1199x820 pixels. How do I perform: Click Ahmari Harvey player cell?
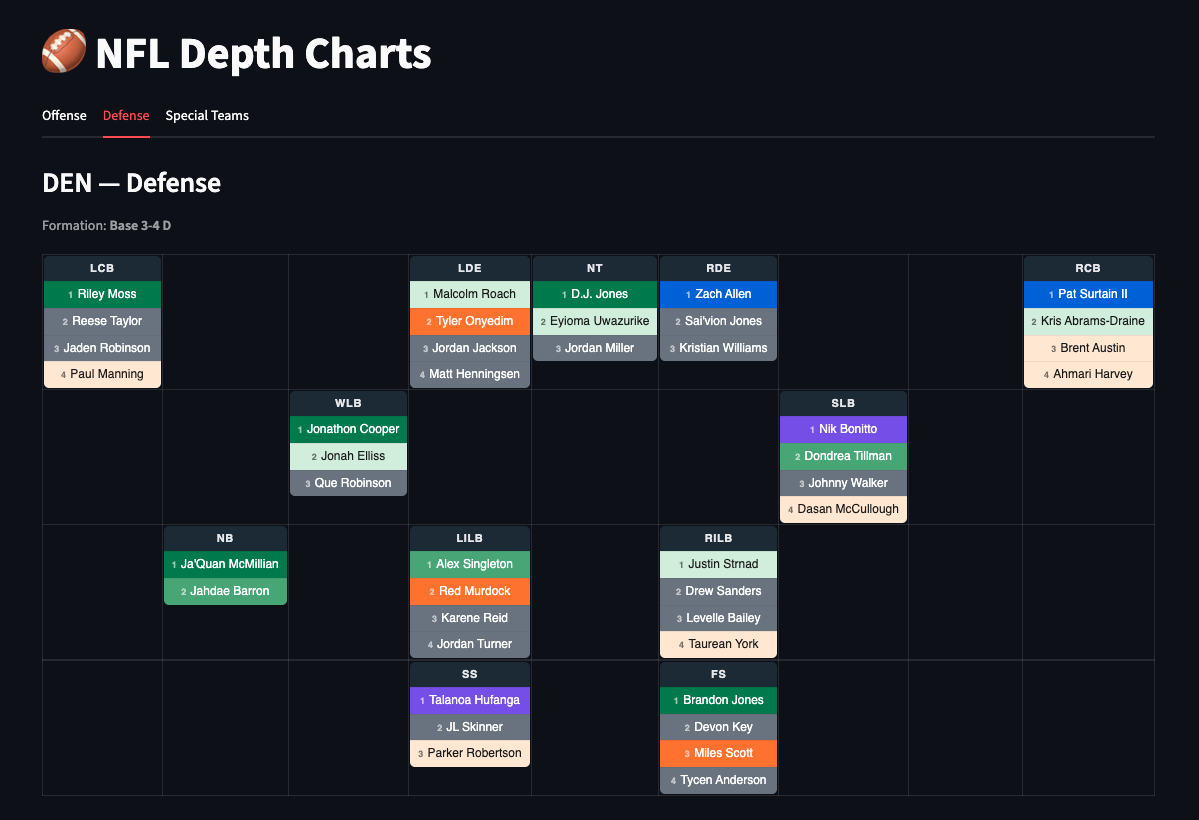[1088, 374]
